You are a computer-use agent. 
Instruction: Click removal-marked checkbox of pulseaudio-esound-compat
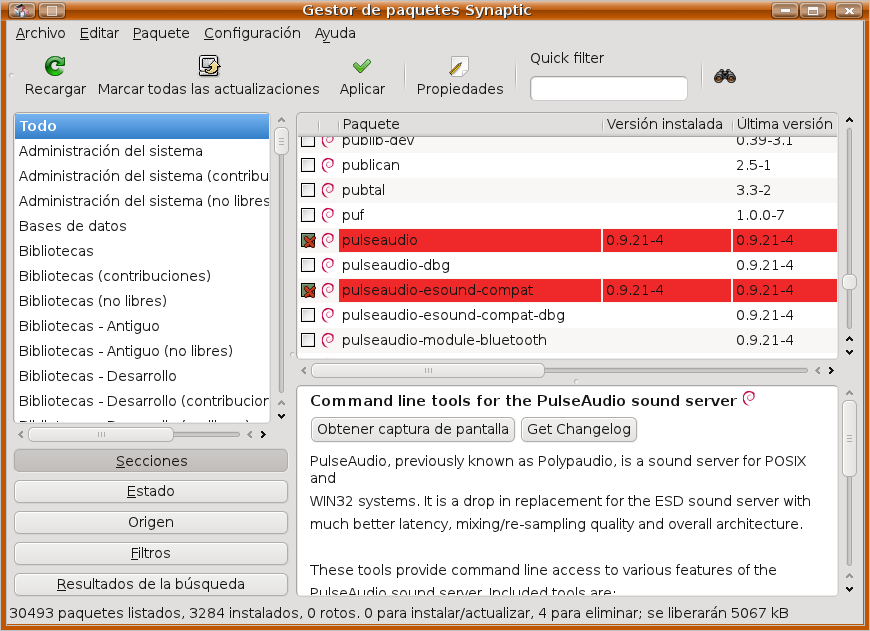point(308,290)
